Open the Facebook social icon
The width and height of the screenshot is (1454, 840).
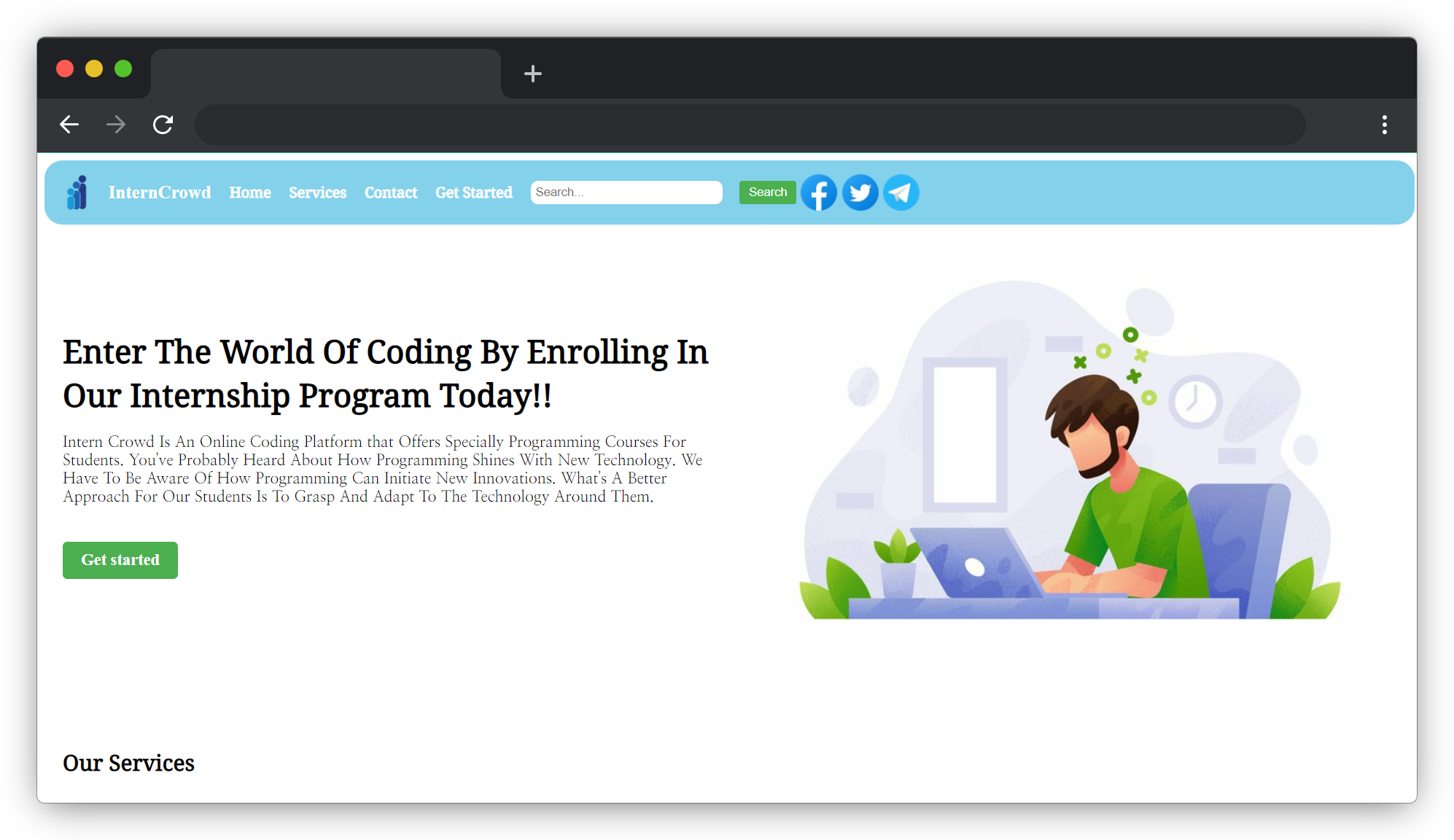coord(818,192)
